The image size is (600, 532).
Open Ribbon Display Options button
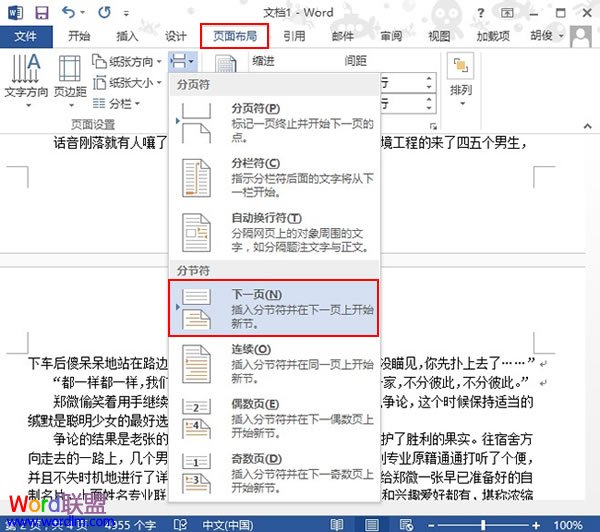(507, 13)
